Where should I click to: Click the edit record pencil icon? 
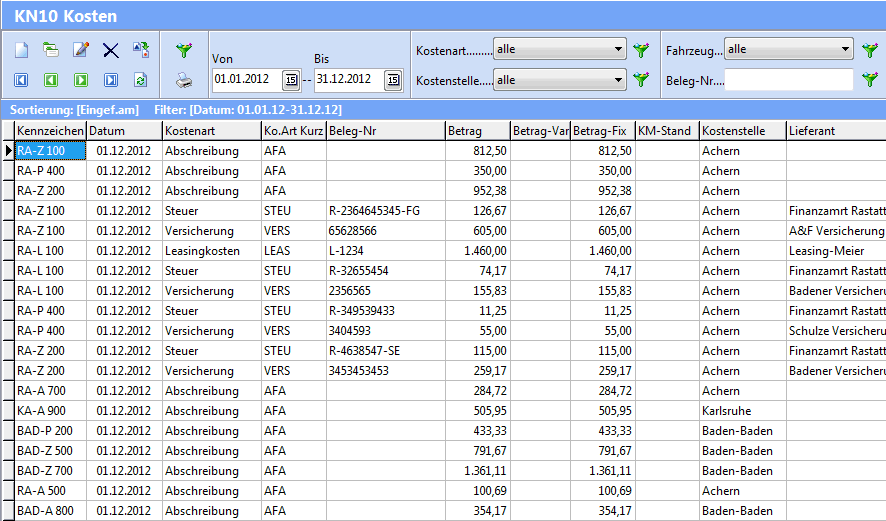tap(81, 49)
